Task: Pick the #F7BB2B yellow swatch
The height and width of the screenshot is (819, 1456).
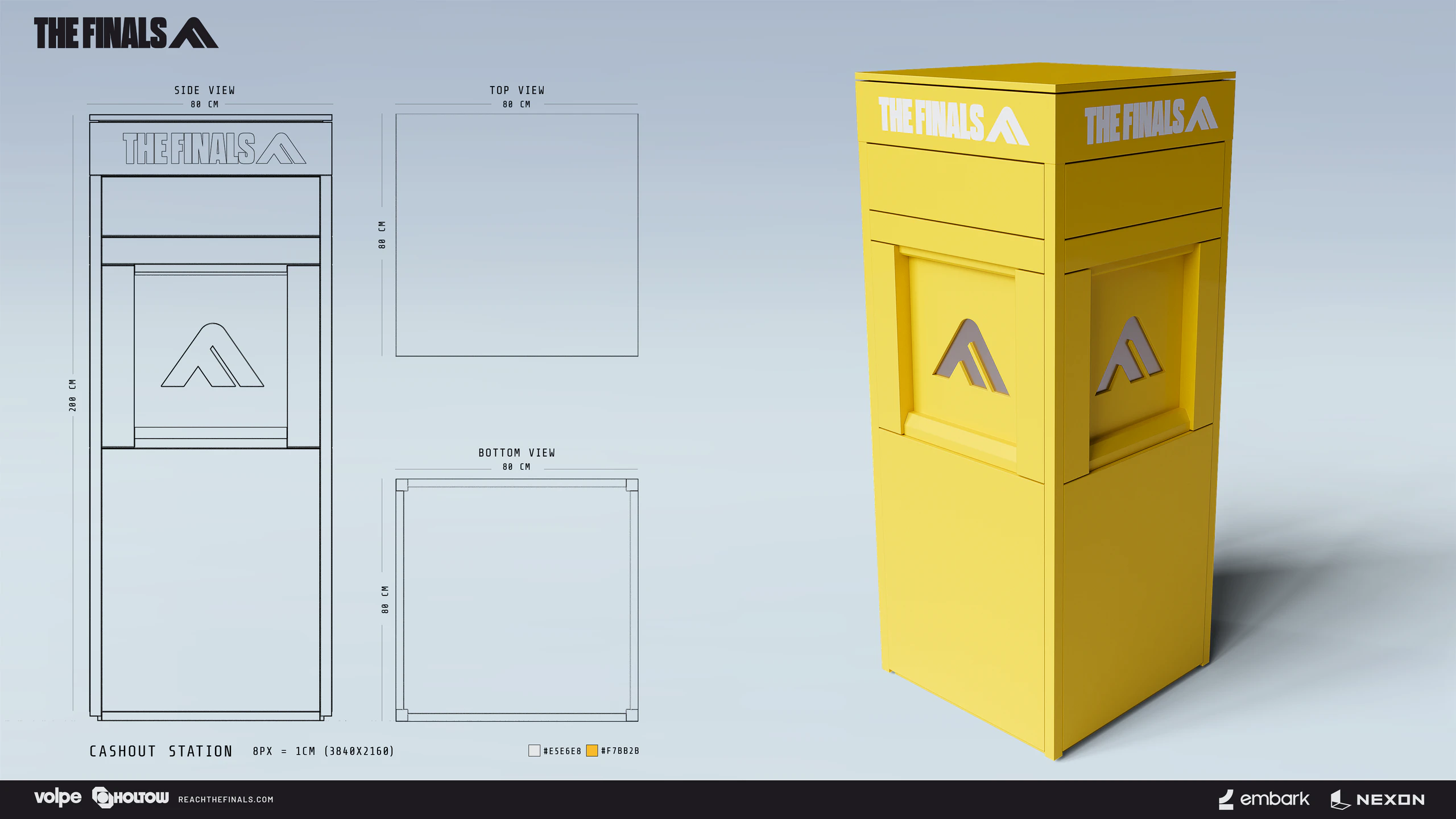Action: tap(591, 750)
